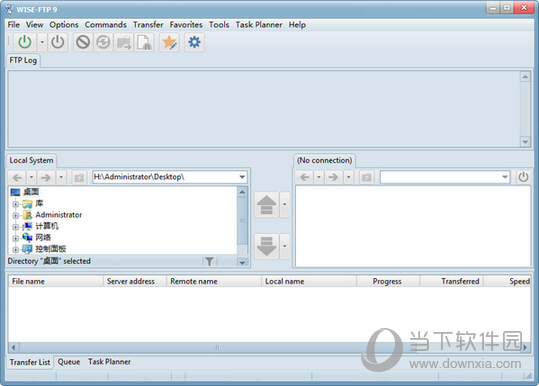
Task: Open settings via blue gear icon
Action: click(194, 42)
